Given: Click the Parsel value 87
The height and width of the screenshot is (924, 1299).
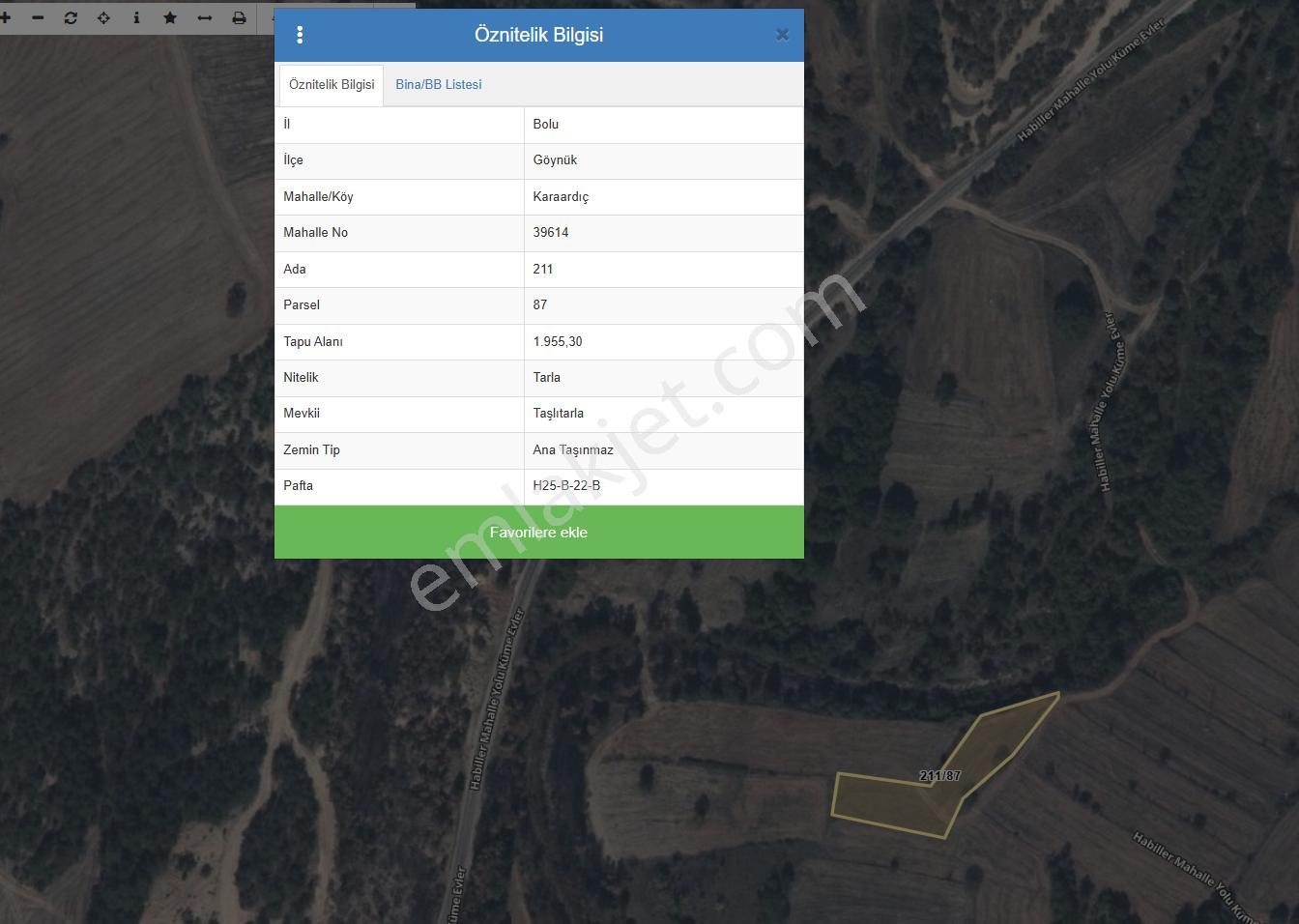Looking at the screenshot, I should (x=540, y=305).
